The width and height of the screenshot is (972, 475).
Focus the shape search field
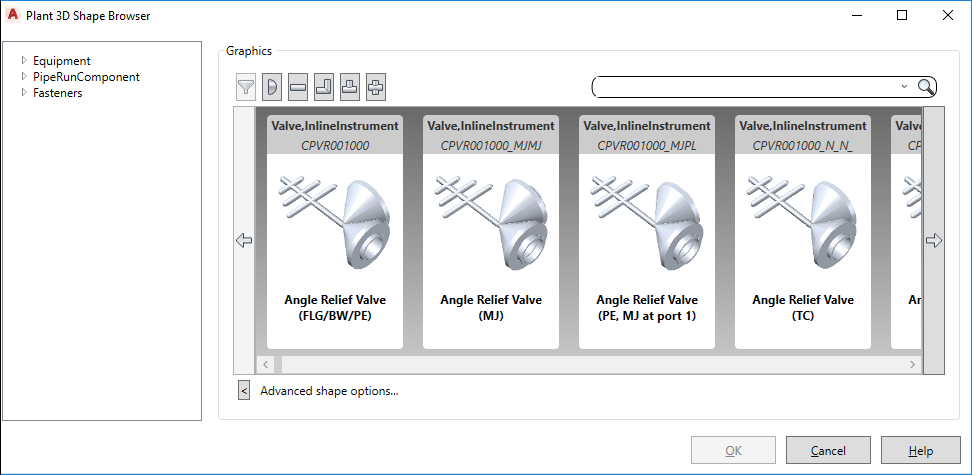pos(747,87)
